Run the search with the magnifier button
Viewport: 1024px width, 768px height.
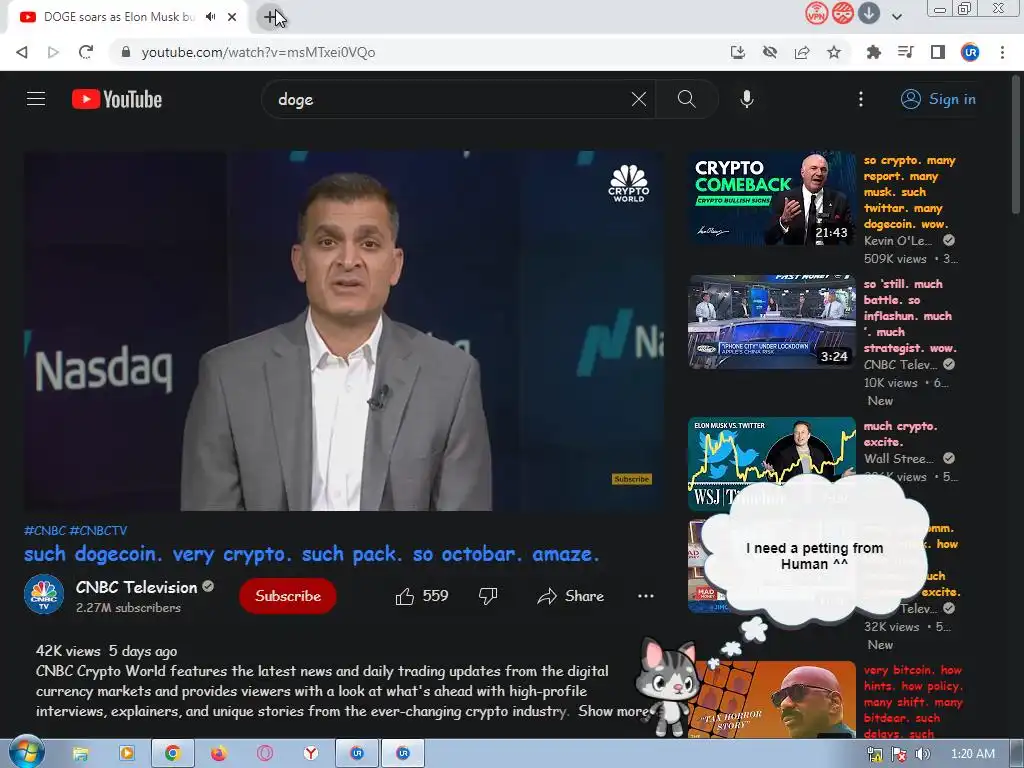pyautogui.click(x=686, y=99)
